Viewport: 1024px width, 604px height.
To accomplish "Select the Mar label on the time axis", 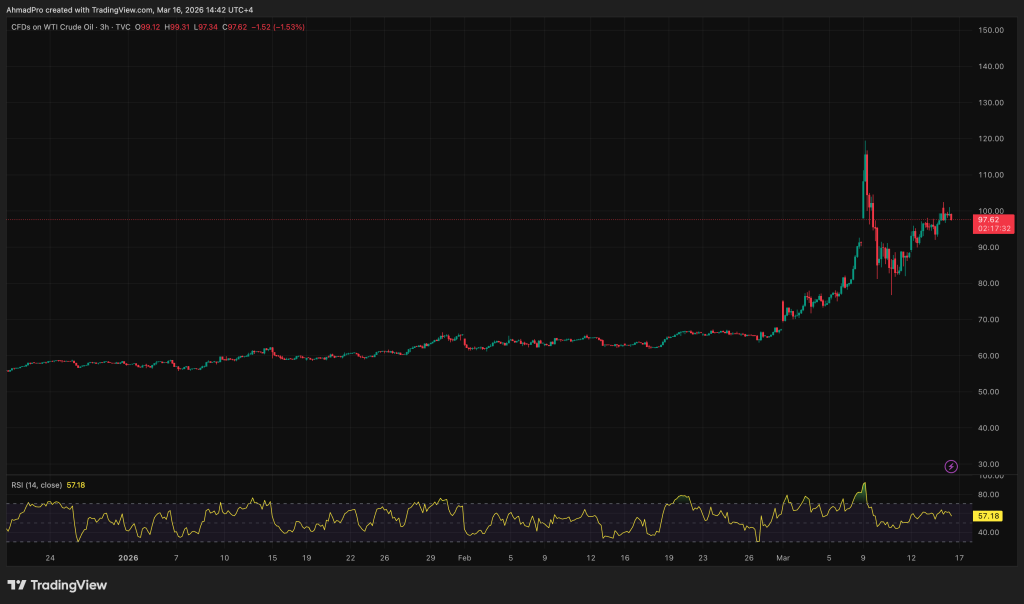I will click(781, 558).
